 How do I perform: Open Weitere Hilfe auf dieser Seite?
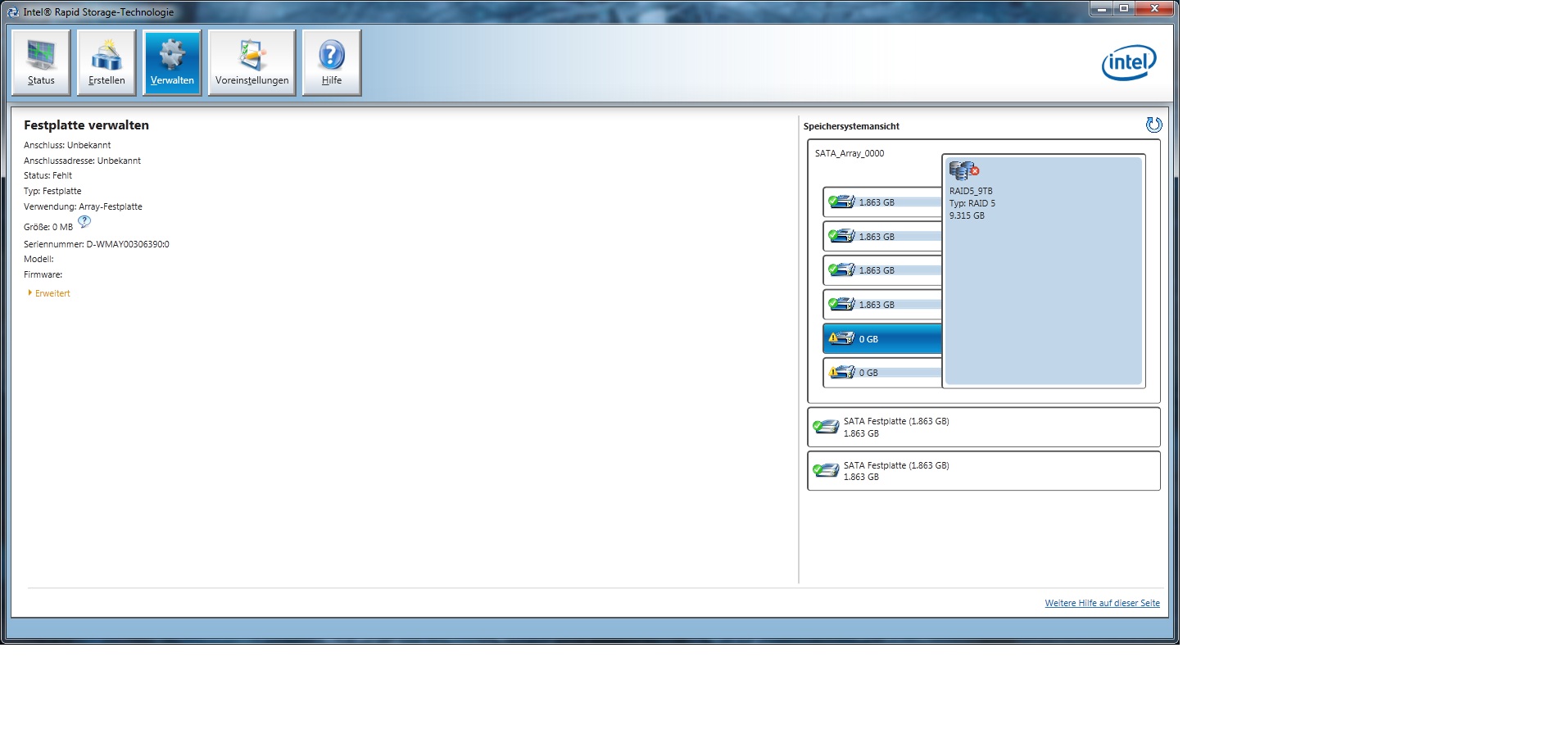pyautogui.click(x=1102, y=603)
